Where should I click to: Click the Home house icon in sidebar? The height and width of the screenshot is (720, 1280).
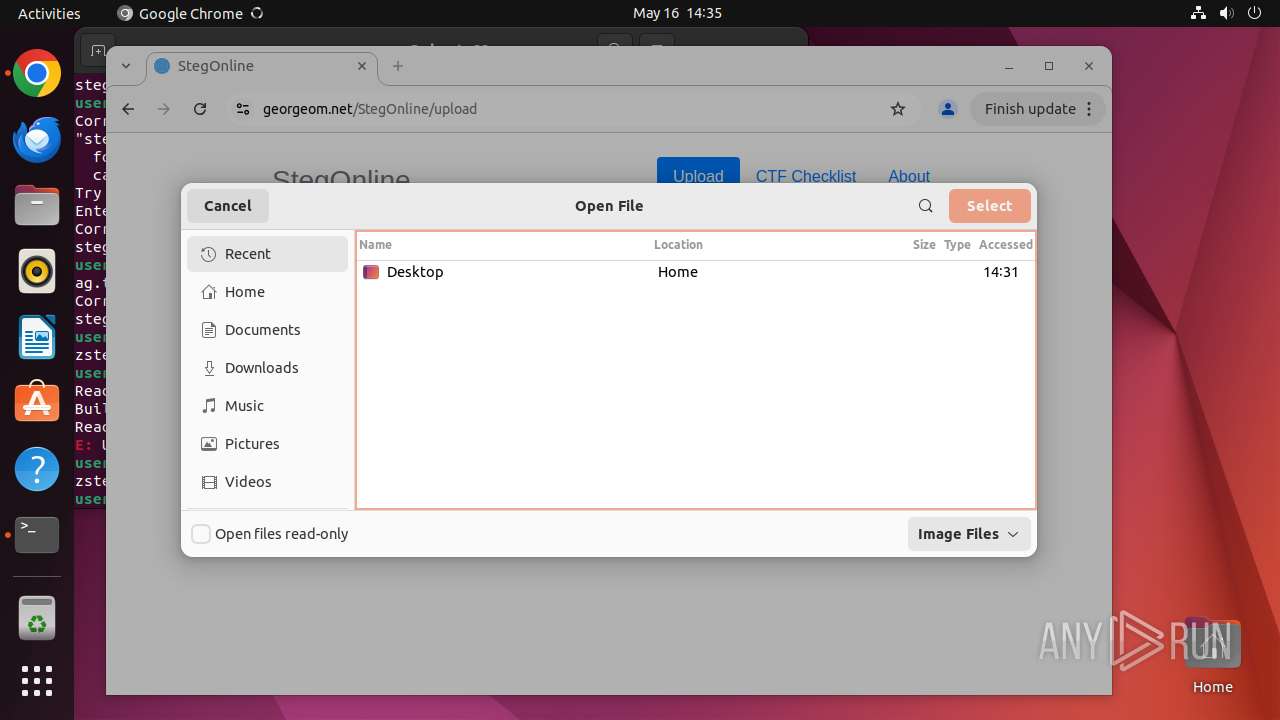(209, 292)
